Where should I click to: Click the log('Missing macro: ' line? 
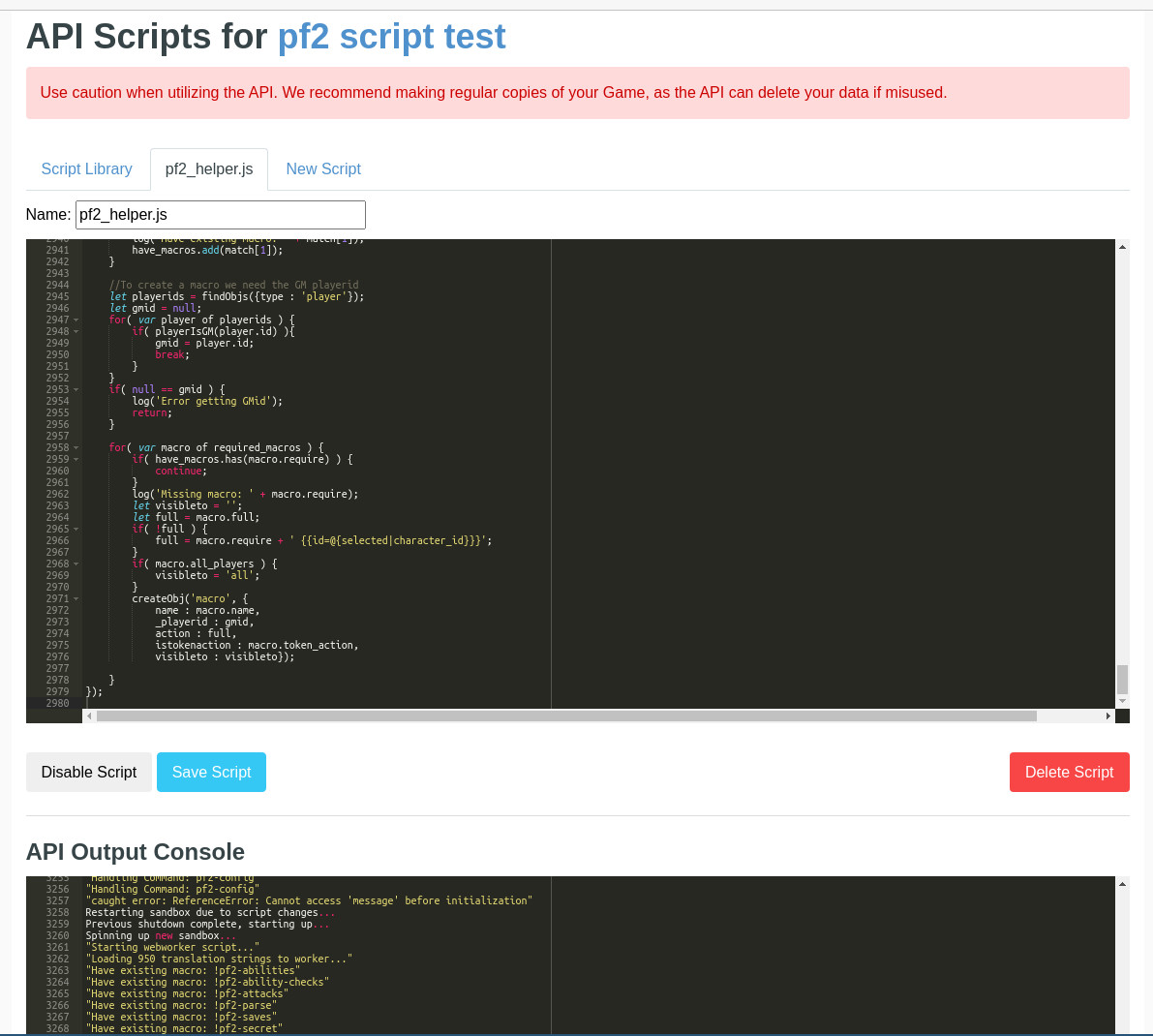(245, 494)
